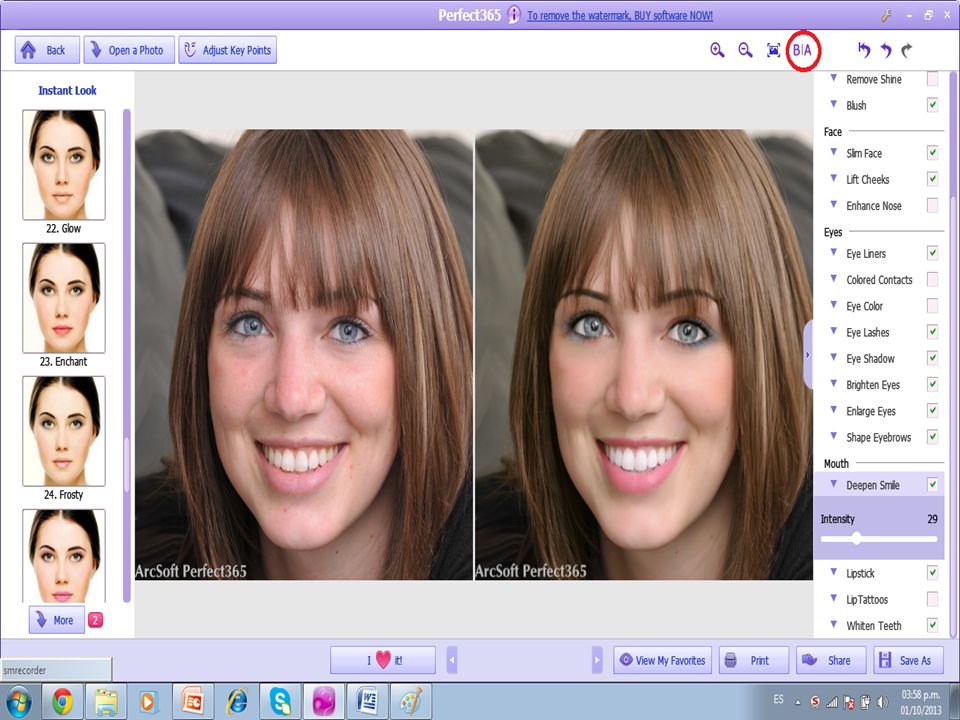The width and height of the screenshot is (960, 720).
Task: Open Paint from the taskbar
Action: (x=411, y=701)
